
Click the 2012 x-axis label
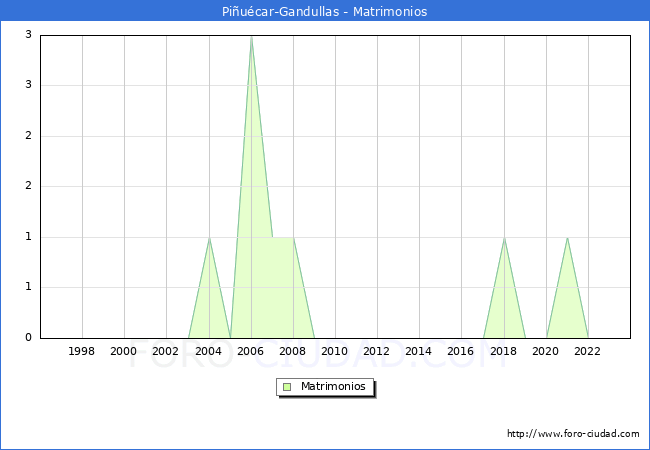pos(376,351)
